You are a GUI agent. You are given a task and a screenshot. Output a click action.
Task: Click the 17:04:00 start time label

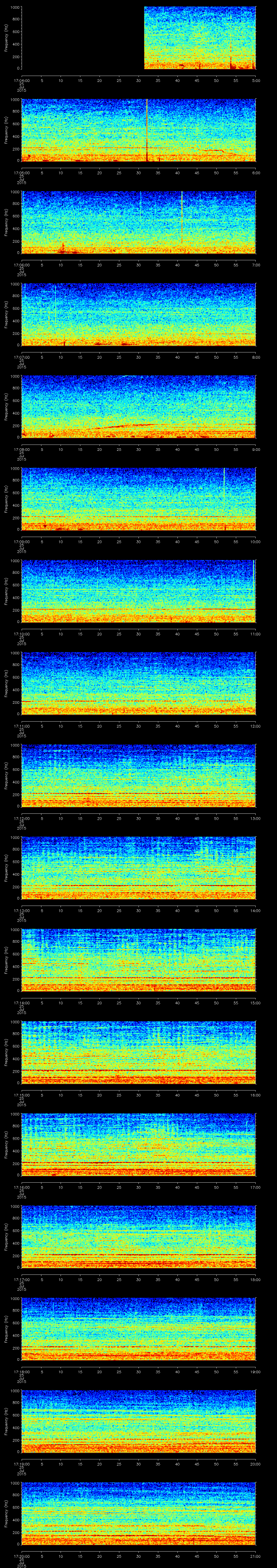click(x=21, y=80)
